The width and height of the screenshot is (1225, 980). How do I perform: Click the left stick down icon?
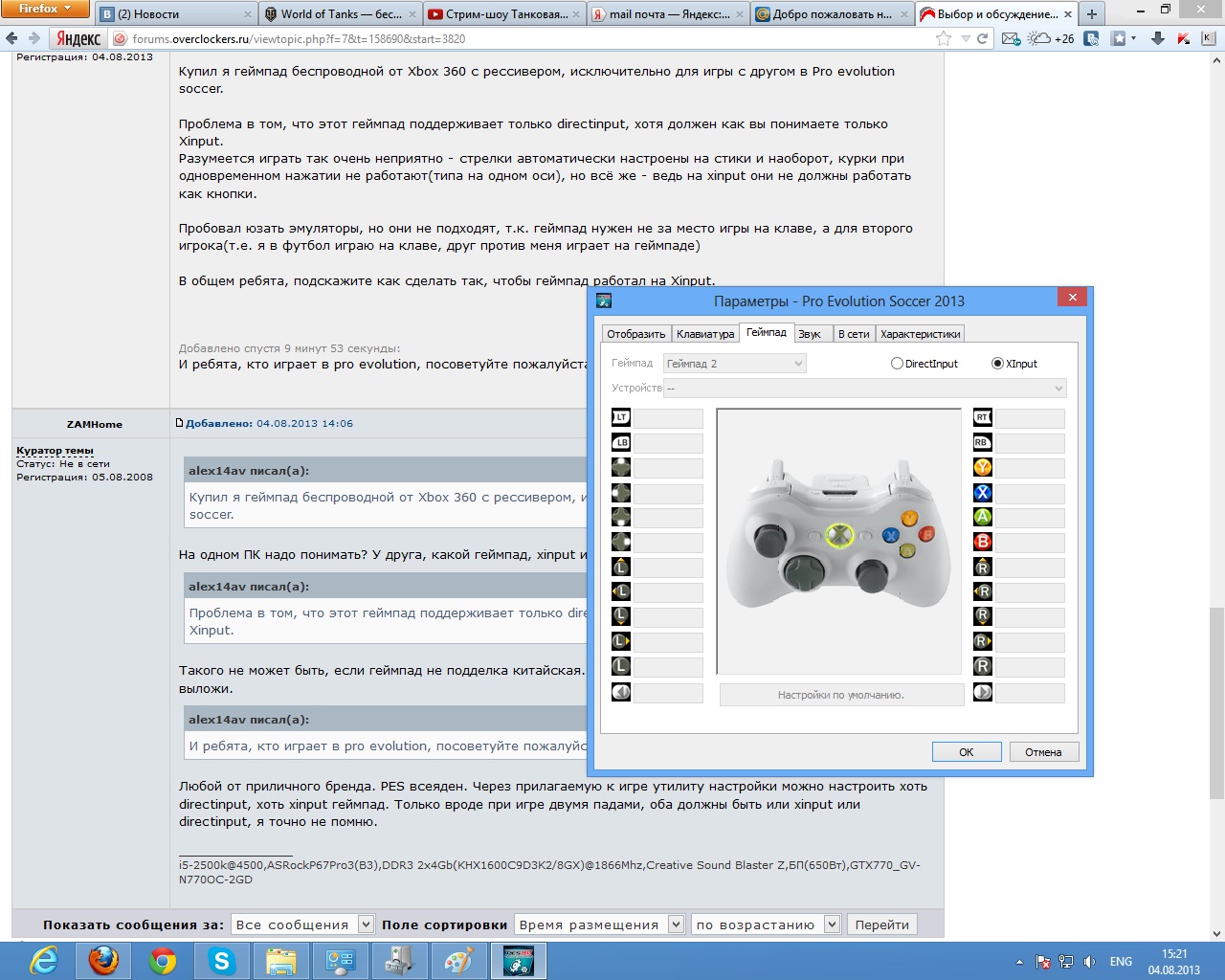621,616
